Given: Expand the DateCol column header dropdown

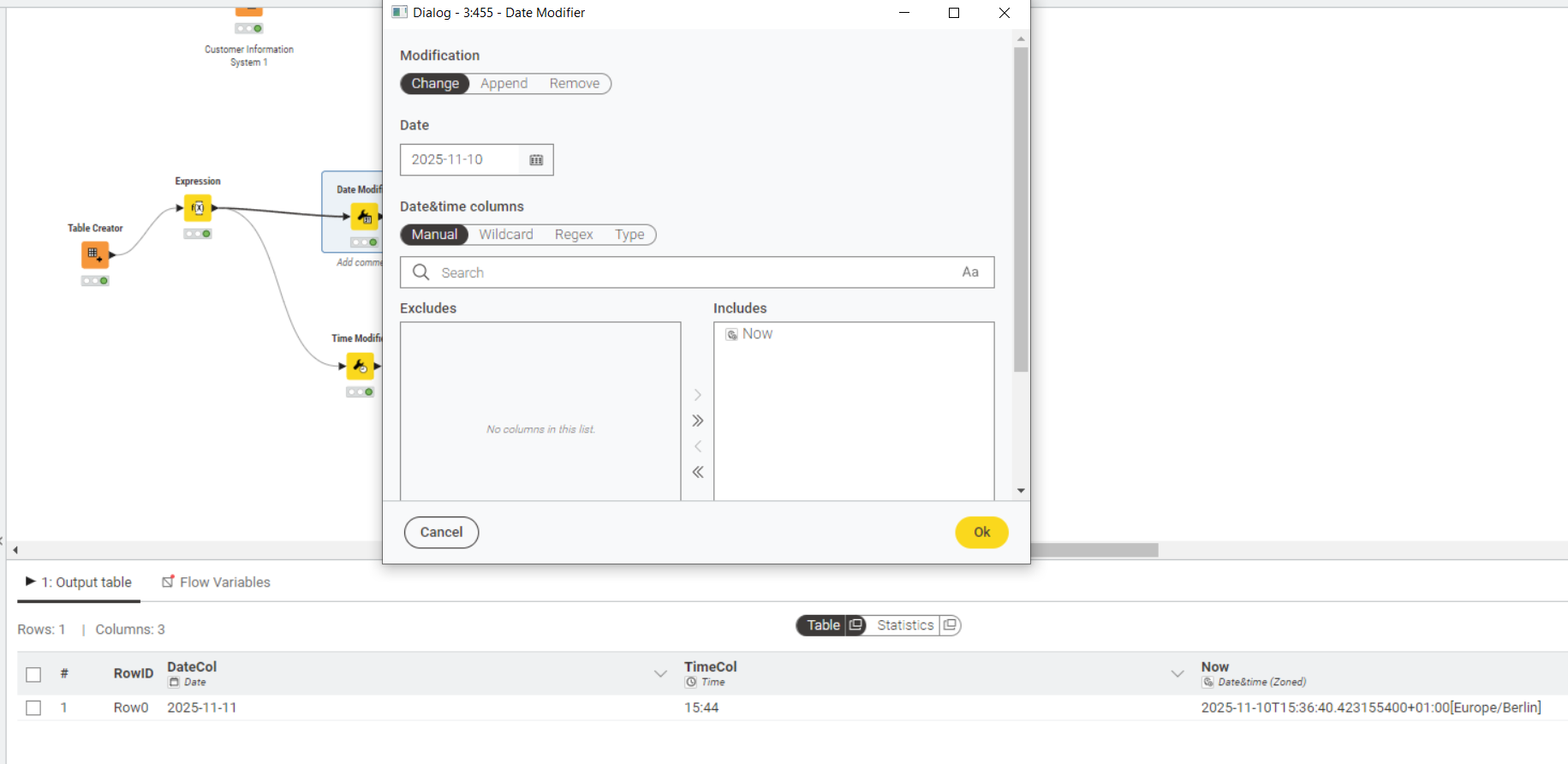Looking at the screenshot, I should (660, 674).
